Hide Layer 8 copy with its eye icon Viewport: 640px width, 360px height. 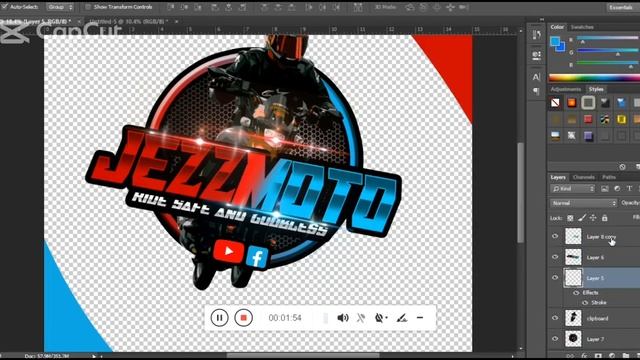[555, 236]
